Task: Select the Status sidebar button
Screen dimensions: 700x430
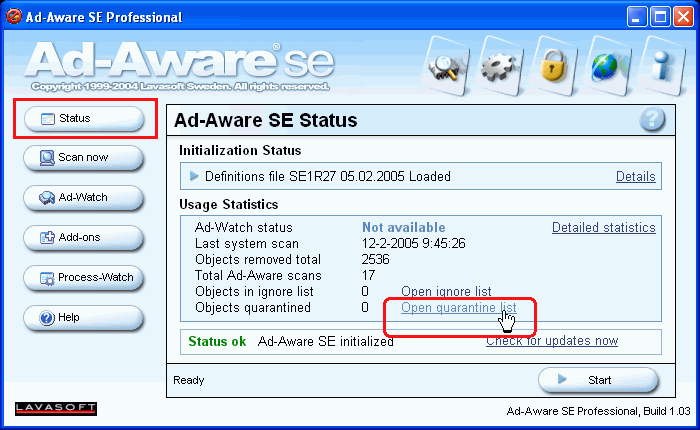Action: coord(84,118)
